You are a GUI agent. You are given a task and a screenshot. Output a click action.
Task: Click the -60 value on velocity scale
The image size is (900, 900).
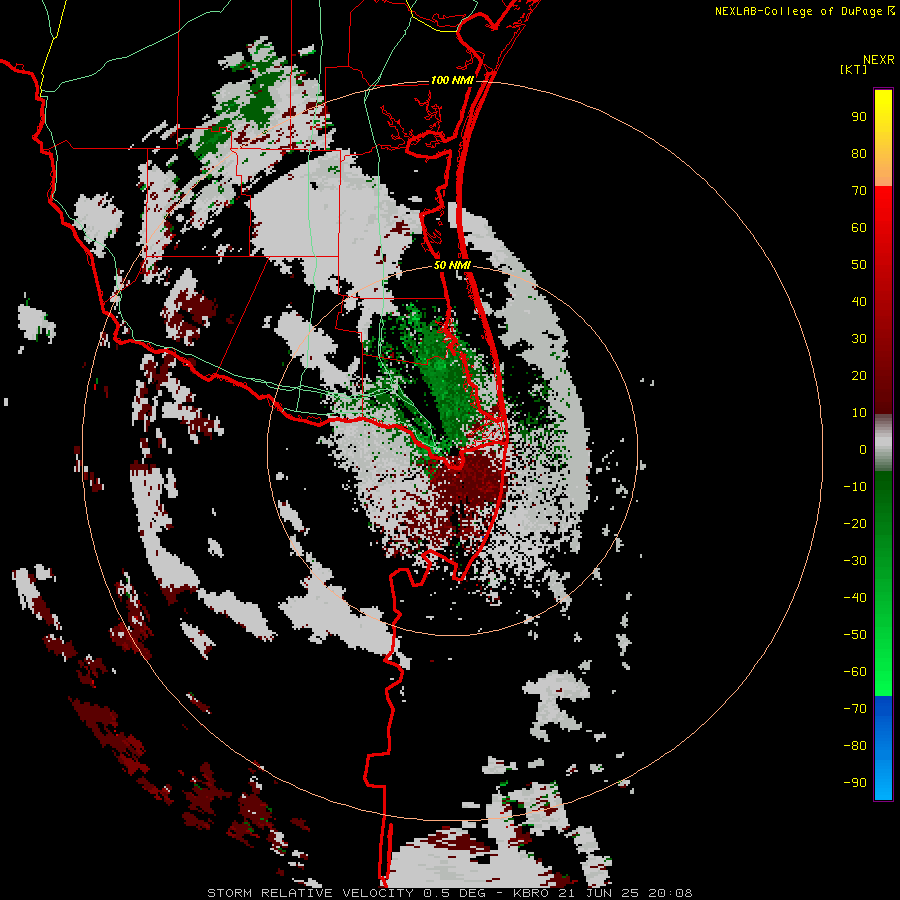click(x=855, y=672)
